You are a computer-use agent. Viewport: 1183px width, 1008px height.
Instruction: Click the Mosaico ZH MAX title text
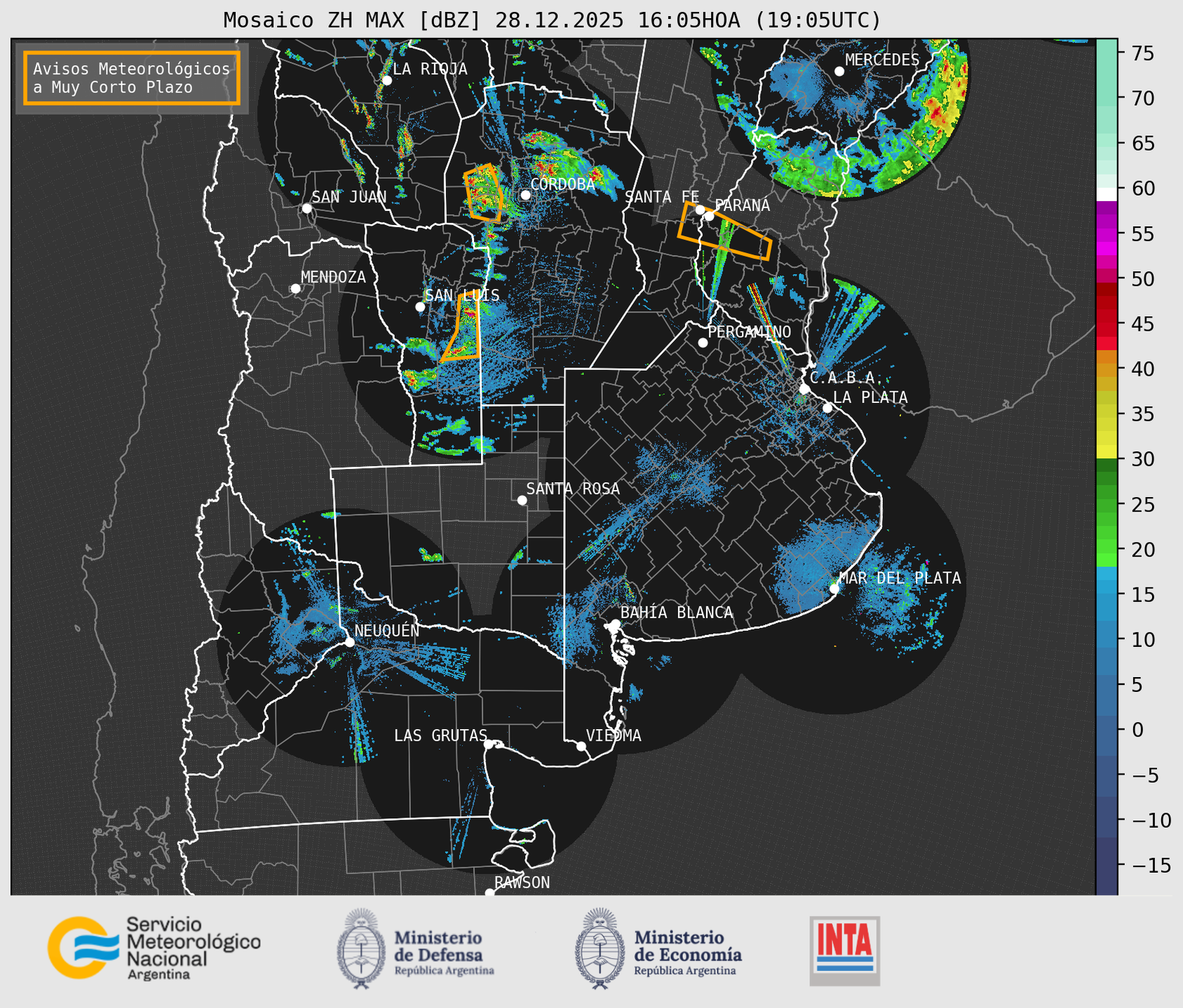click(x=551, y=20)
